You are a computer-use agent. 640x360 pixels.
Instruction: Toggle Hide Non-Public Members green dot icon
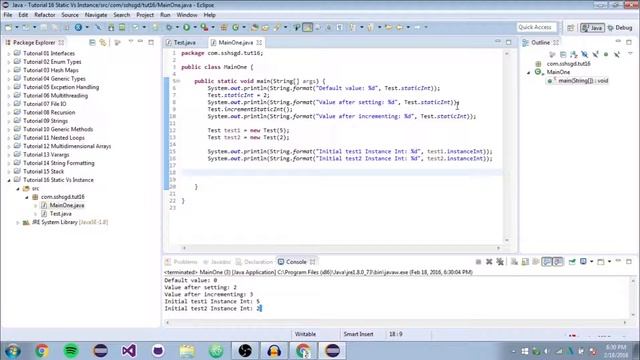point(606,54)
